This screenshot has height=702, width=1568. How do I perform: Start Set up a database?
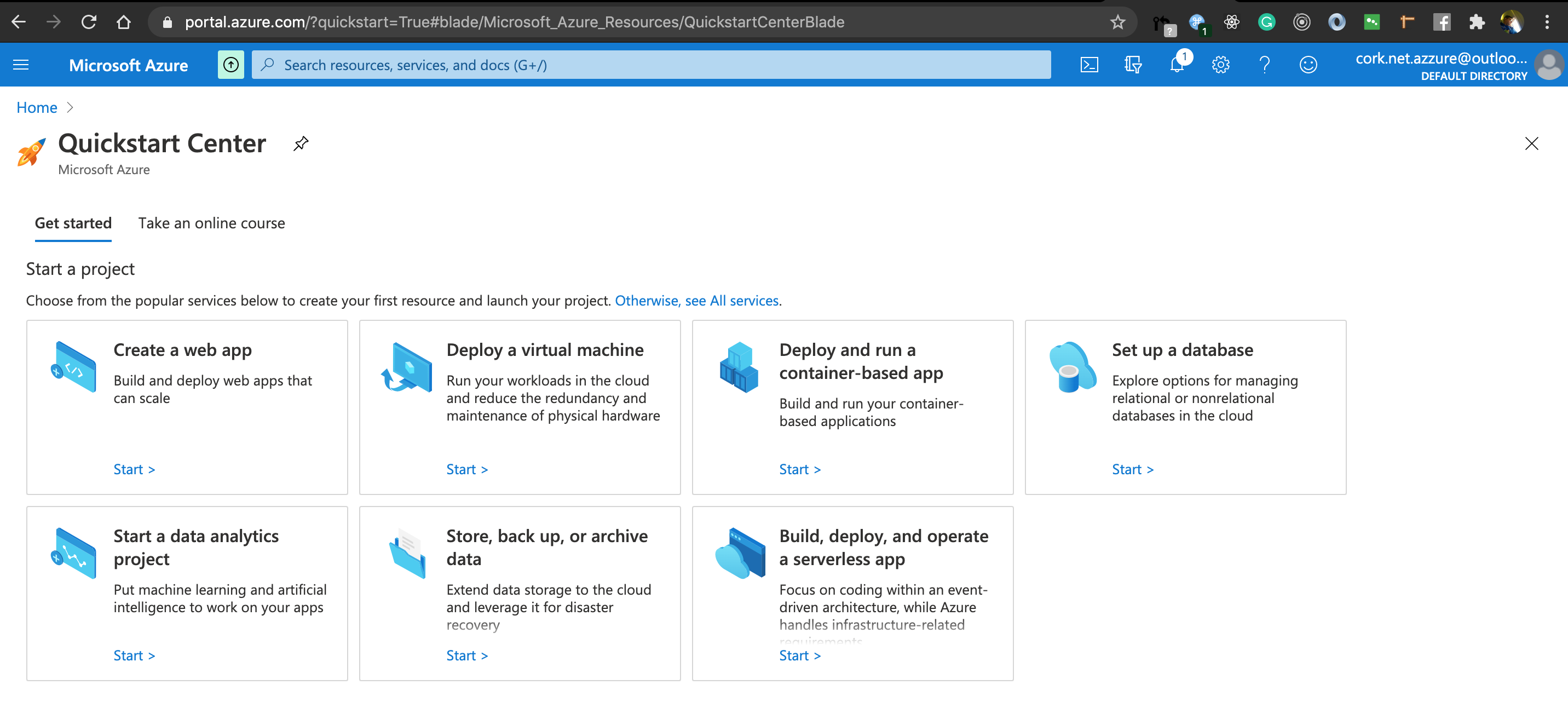(x=1133, y=469)
